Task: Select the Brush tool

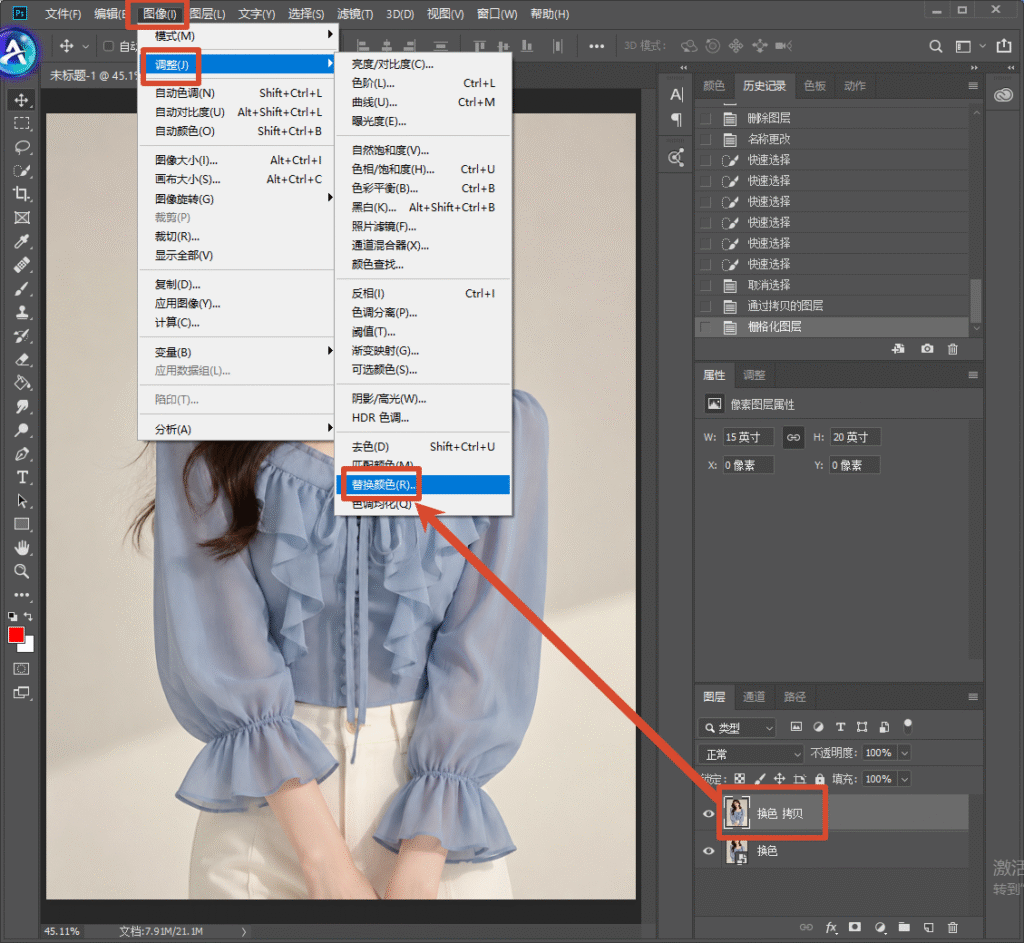Action: coord(22,289)
